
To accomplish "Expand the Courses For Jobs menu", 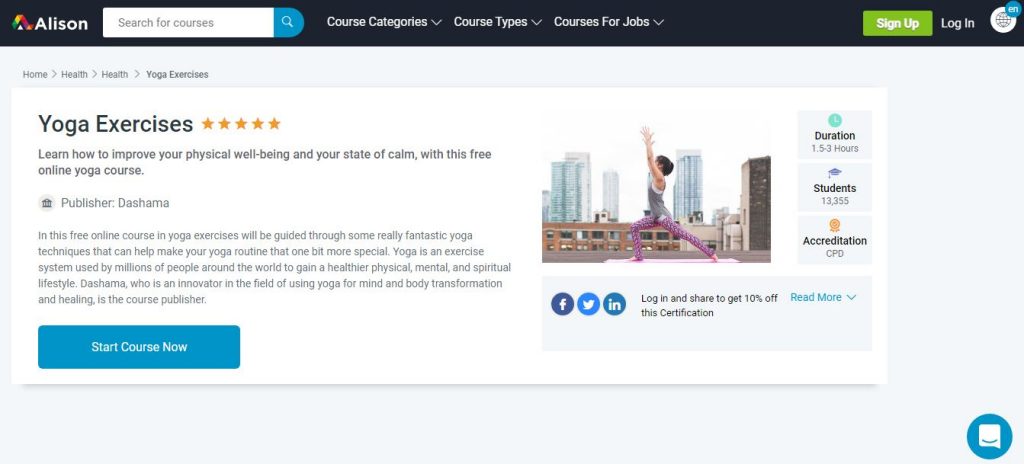I will click(x=608, y=22).
